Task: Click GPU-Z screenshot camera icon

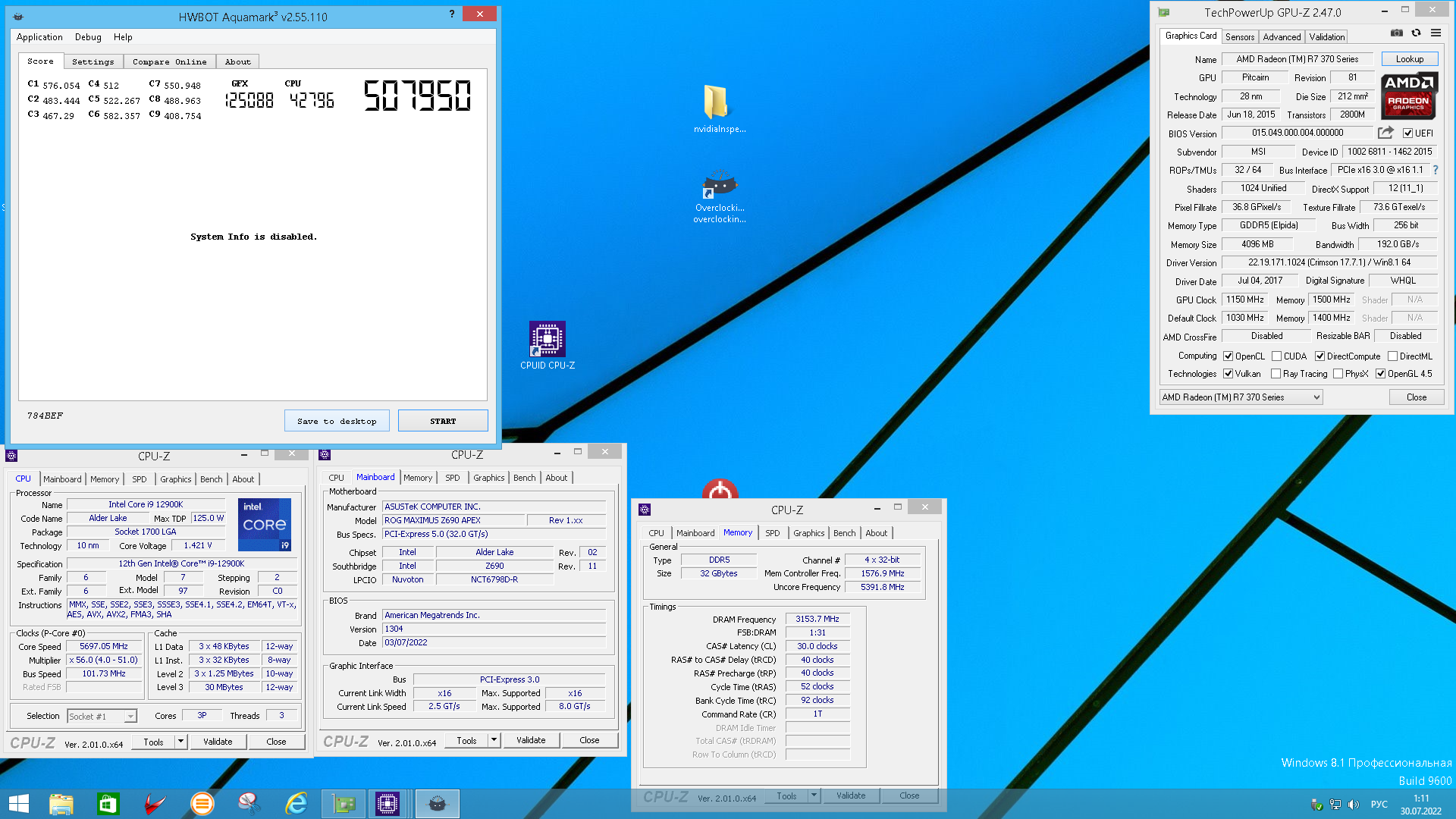Action: [x=1396, y=33]
